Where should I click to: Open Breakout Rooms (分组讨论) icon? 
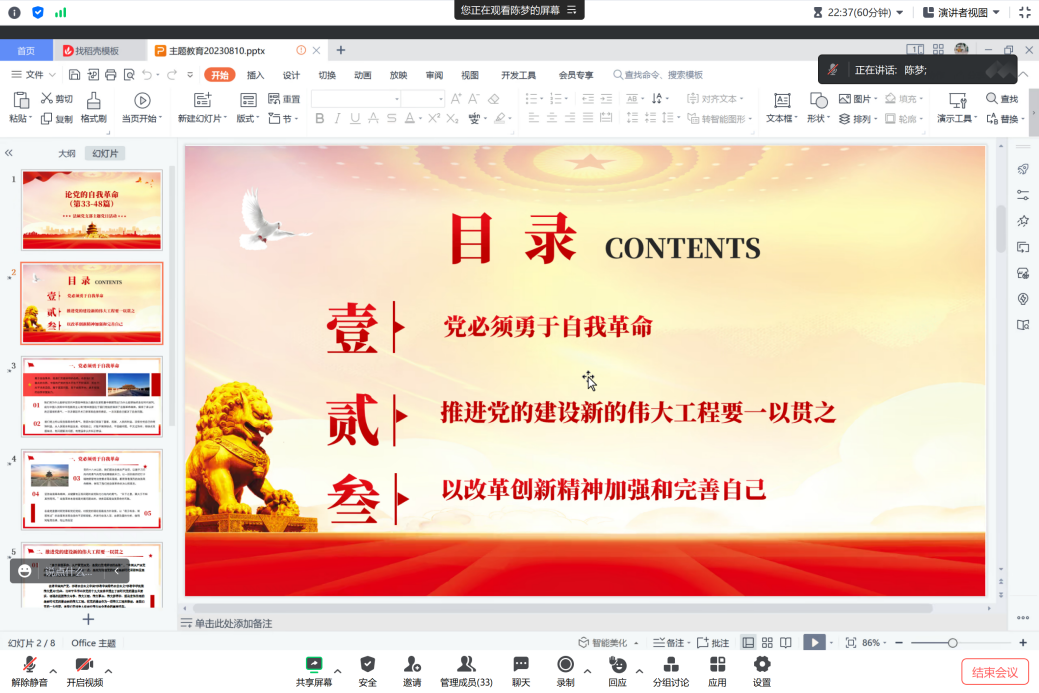click(x=671, y=665)
